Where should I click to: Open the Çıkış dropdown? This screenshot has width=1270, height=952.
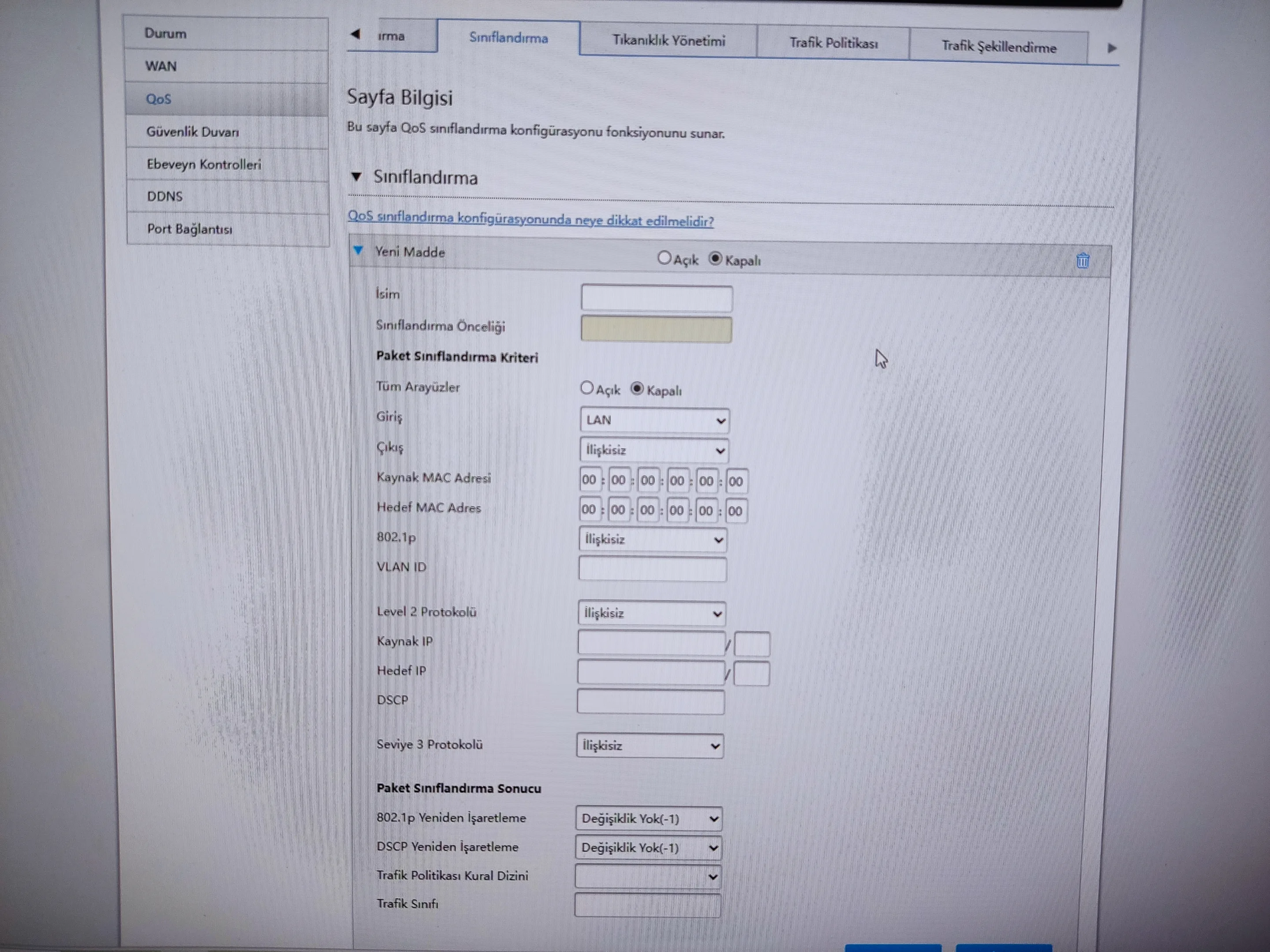tap(654, 450)
